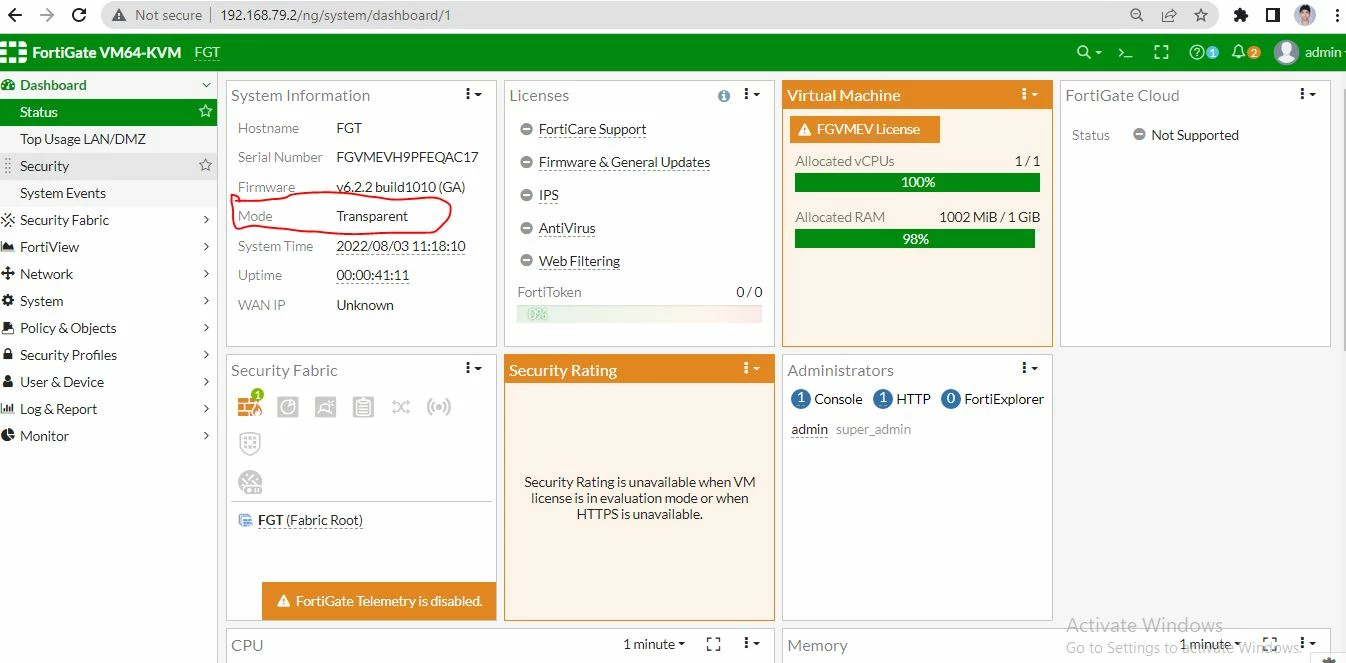Click the firmware version v6.2.2 build1010

pos(400,187)
